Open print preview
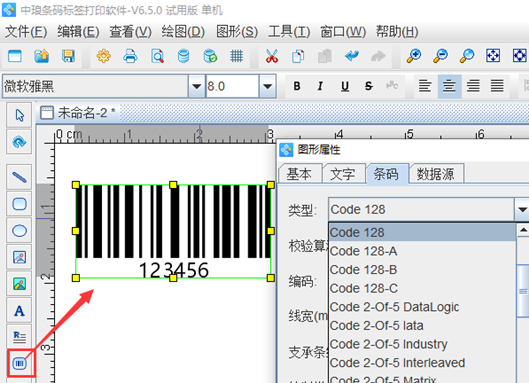This screenshot has width=529, height=383. (157, 56)
